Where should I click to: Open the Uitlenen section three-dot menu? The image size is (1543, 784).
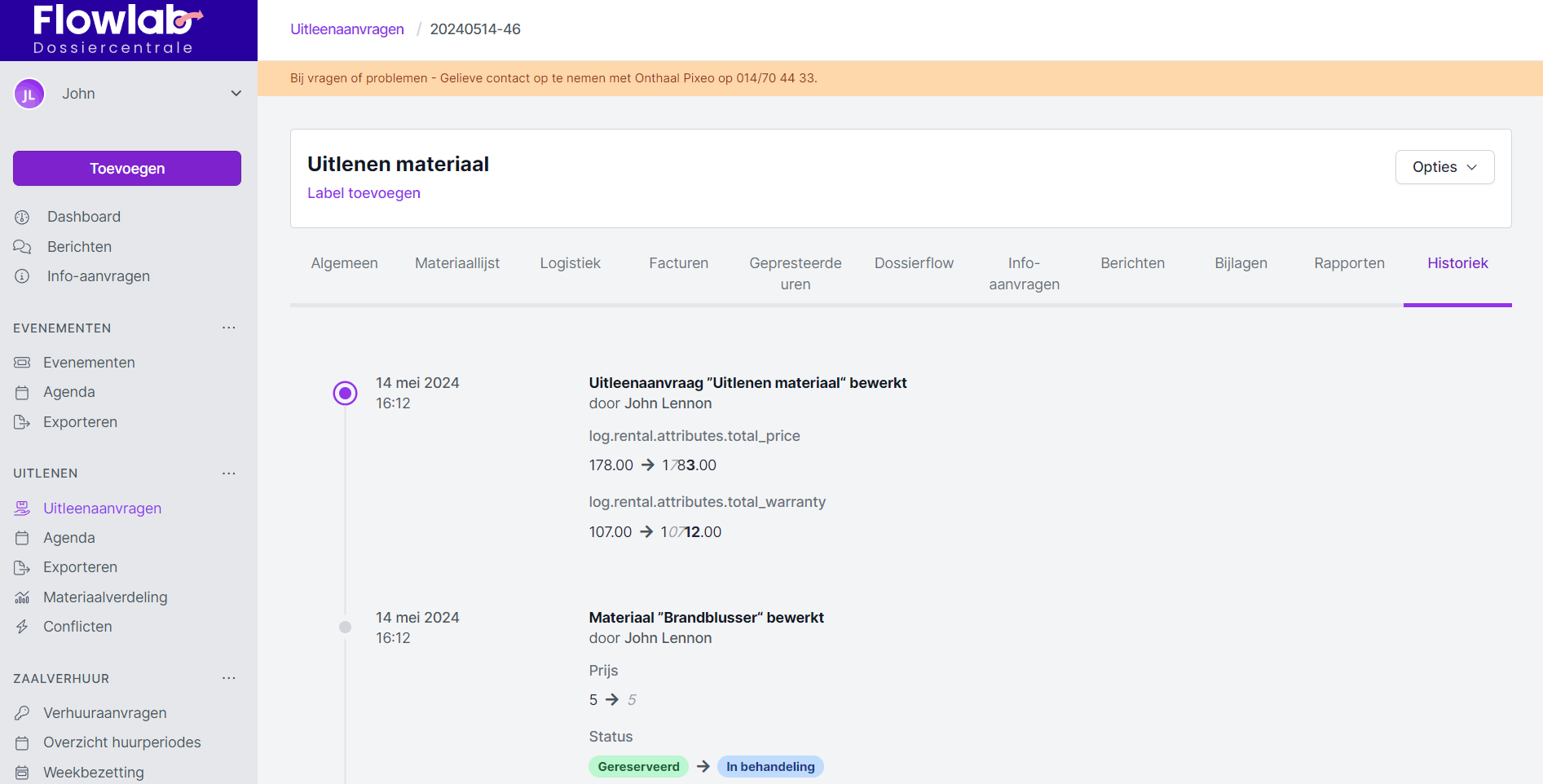tap(229, 473)
